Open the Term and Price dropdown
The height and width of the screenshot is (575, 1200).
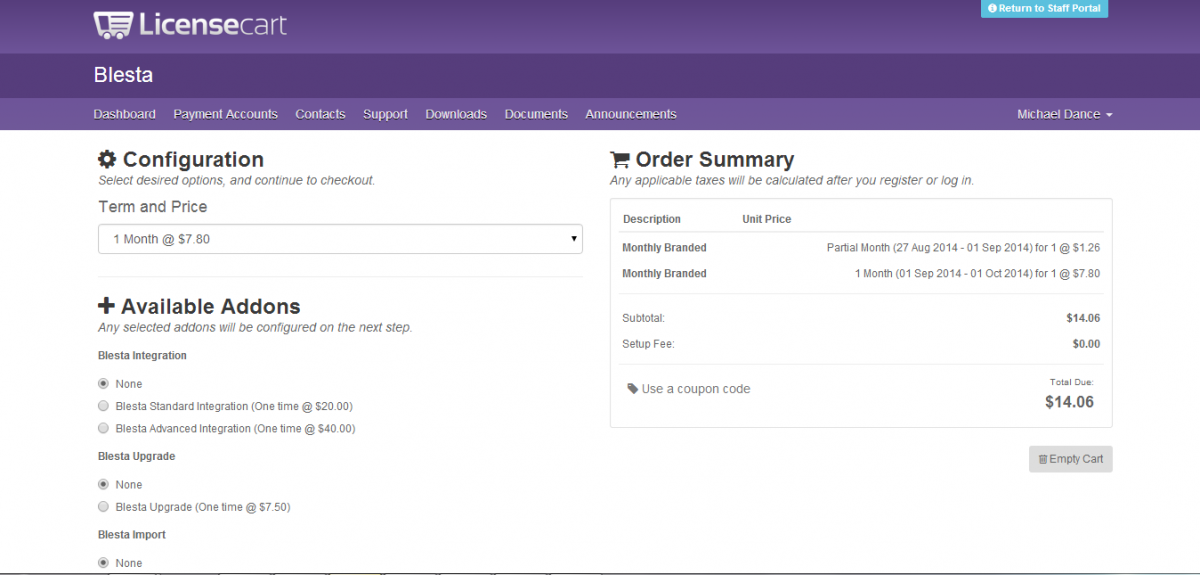340,239
